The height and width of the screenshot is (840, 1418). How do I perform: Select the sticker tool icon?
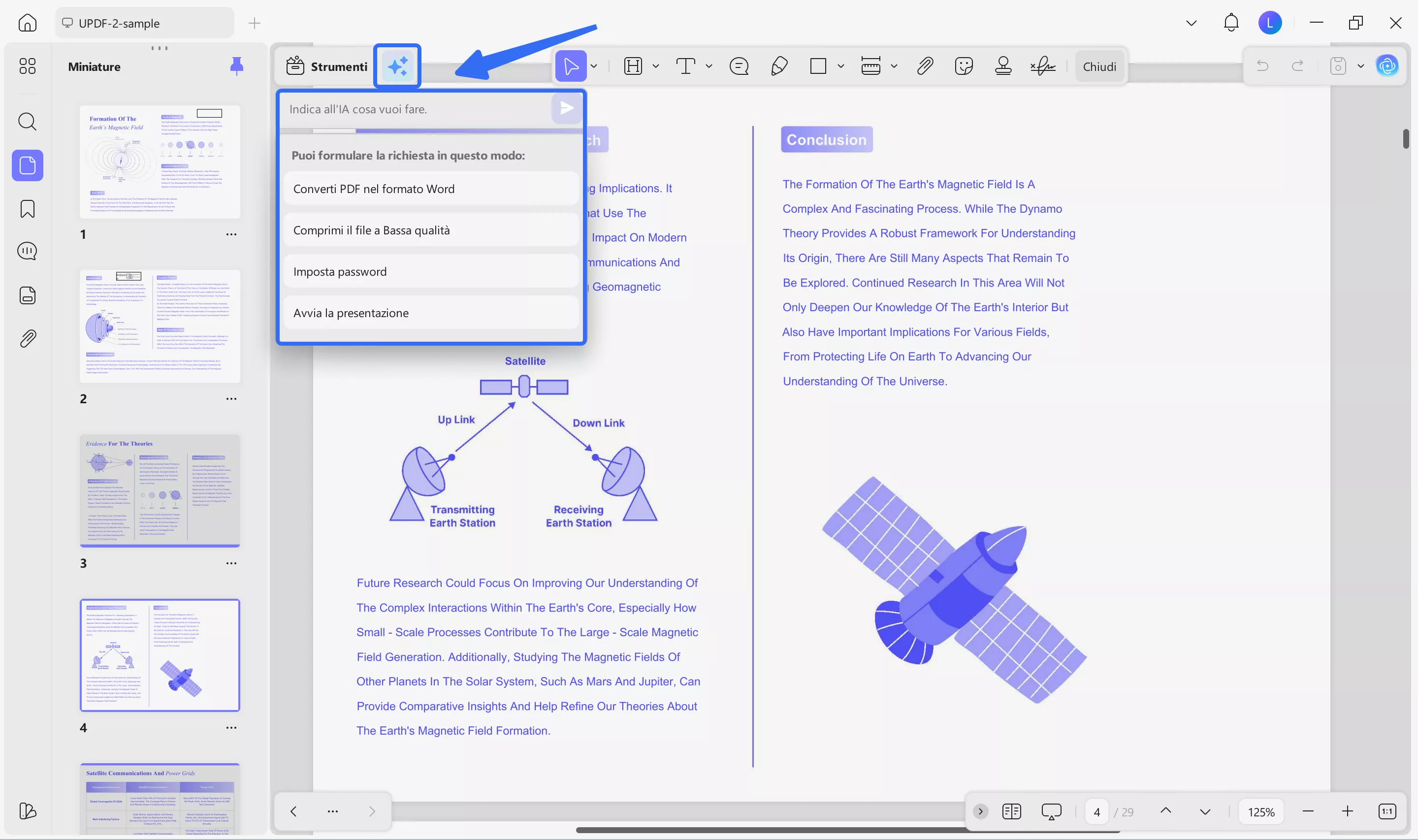pyautogui.click(x=964, y=66)
